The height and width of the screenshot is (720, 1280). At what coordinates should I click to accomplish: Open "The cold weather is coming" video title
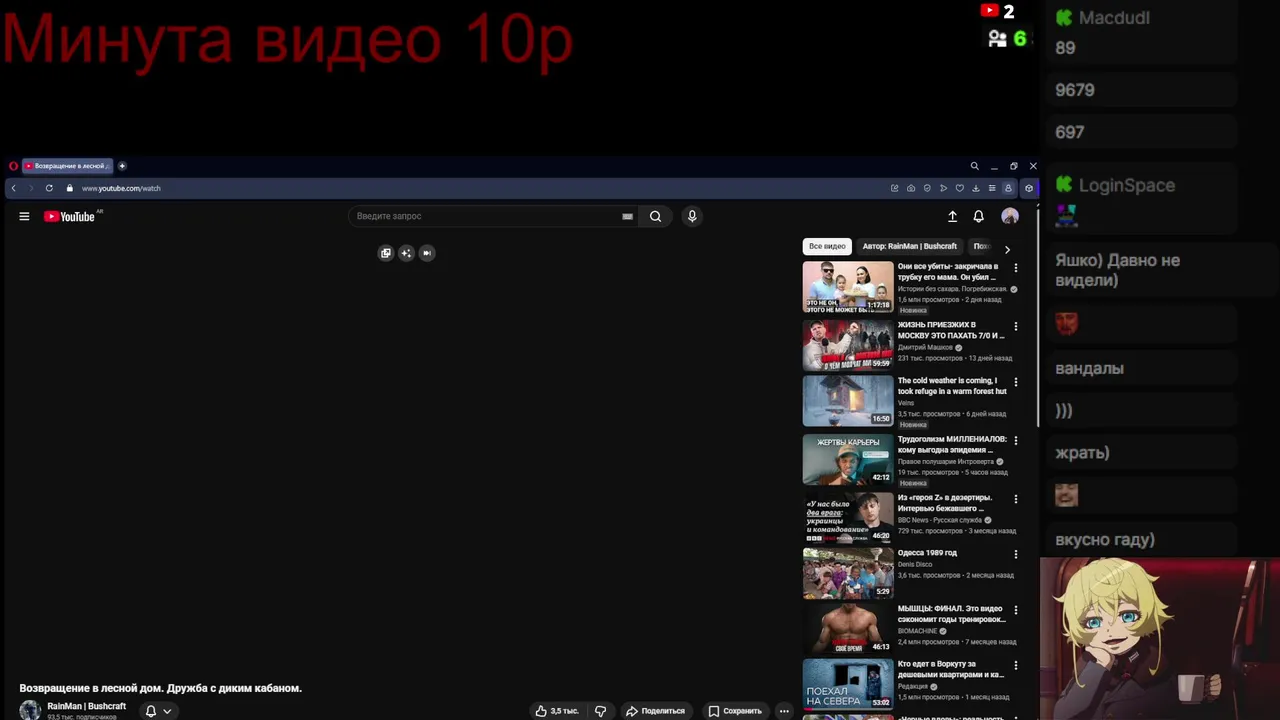tap(952, 386)
